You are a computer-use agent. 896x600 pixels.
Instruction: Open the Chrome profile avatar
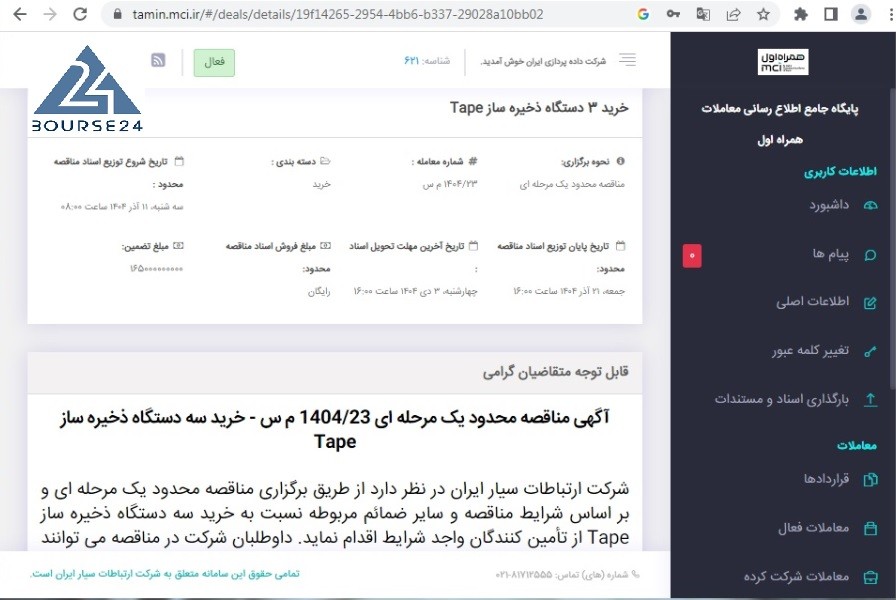tap(861, 14)
